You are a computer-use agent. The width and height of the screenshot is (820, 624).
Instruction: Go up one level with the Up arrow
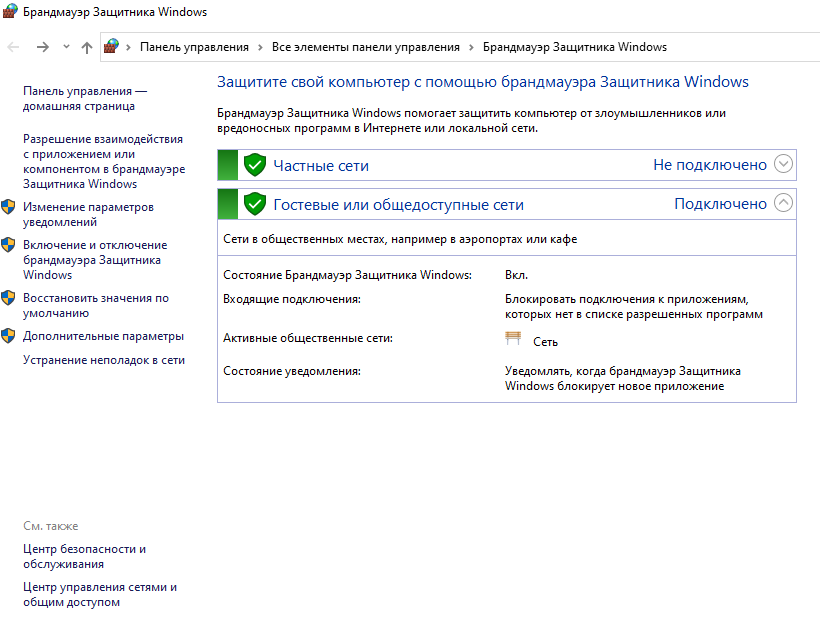click(87, 48)
